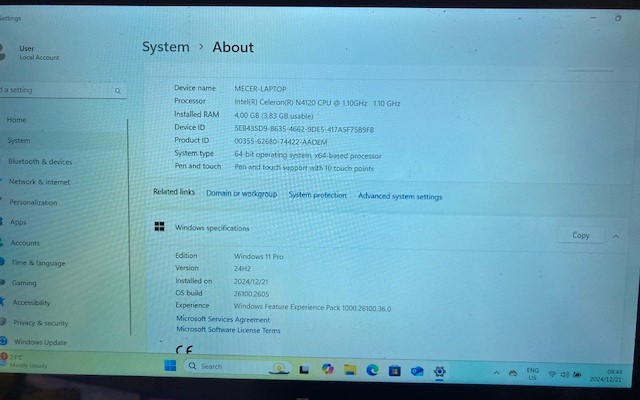The height and width of the screenshot is (400, 640).
Task: Select Network & internet in sidebar
Action: coord(39,182)
